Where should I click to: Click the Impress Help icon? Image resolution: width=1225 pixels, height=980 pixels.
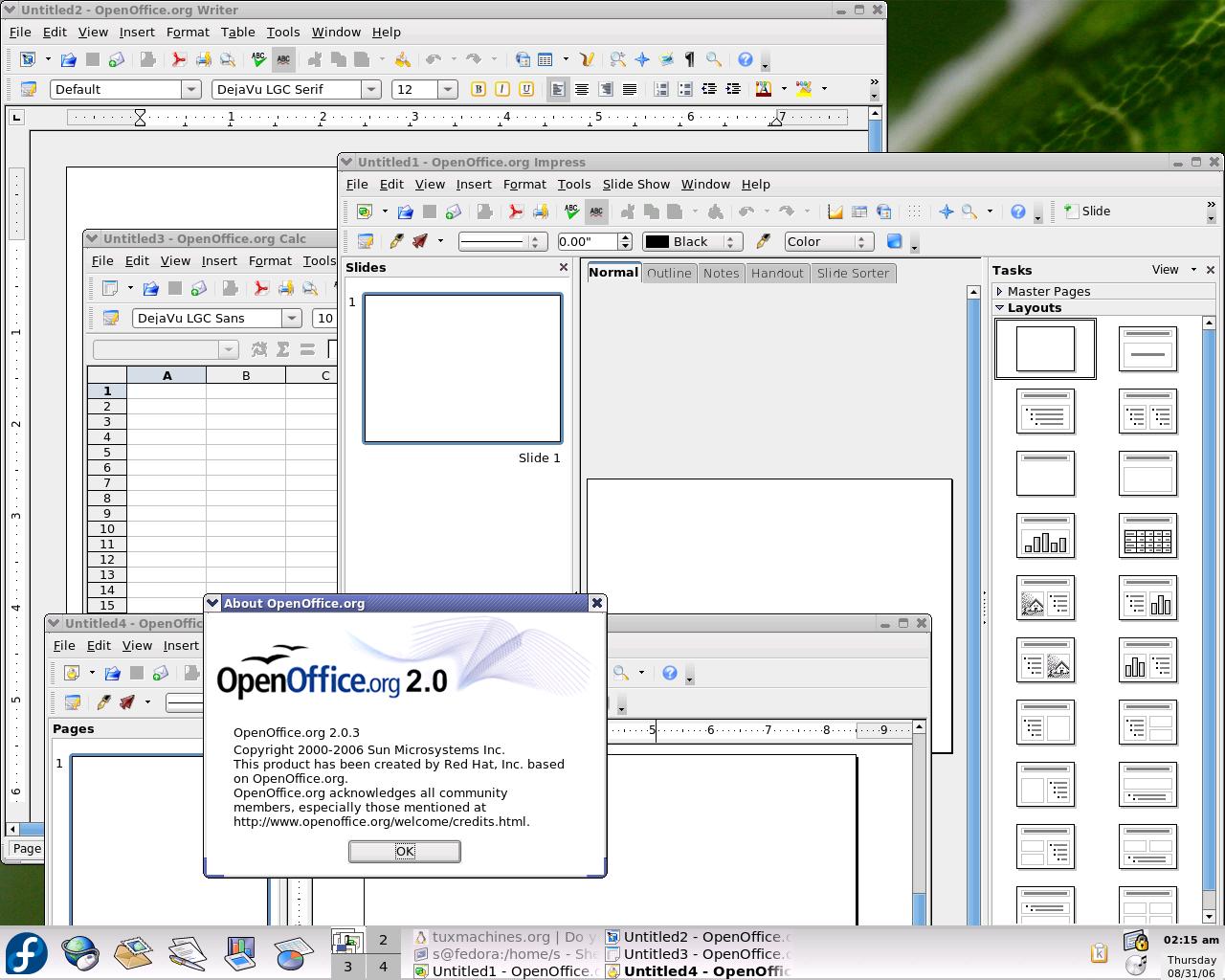[1018, 212]
